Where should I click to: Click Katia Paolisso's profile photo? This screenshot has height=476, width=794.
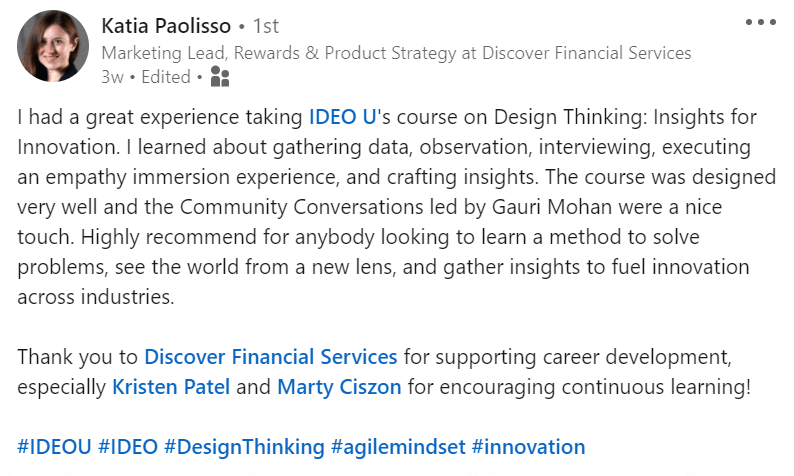point(53,46)
